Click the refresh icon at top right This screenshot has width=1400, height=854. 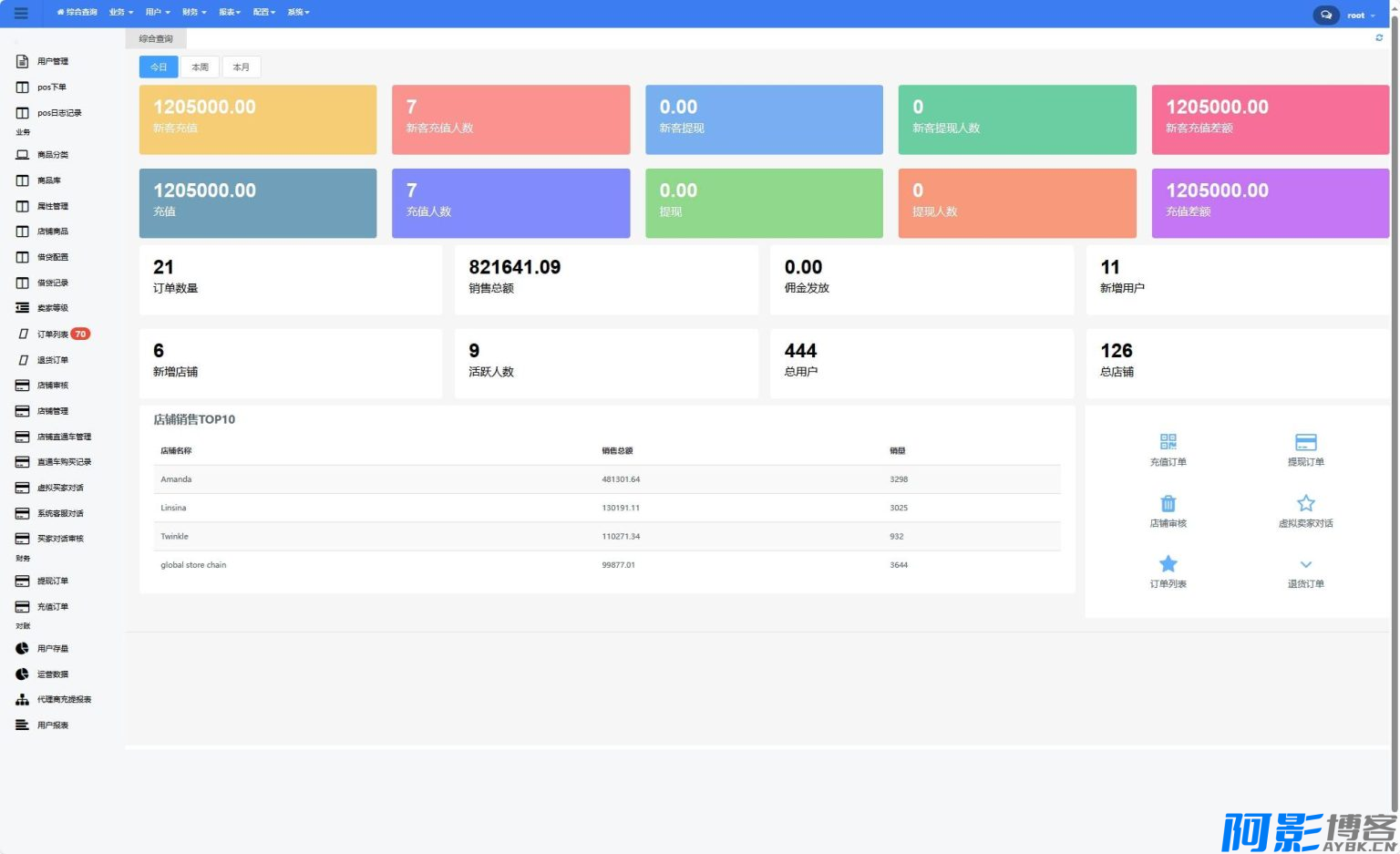[1378, 38]
